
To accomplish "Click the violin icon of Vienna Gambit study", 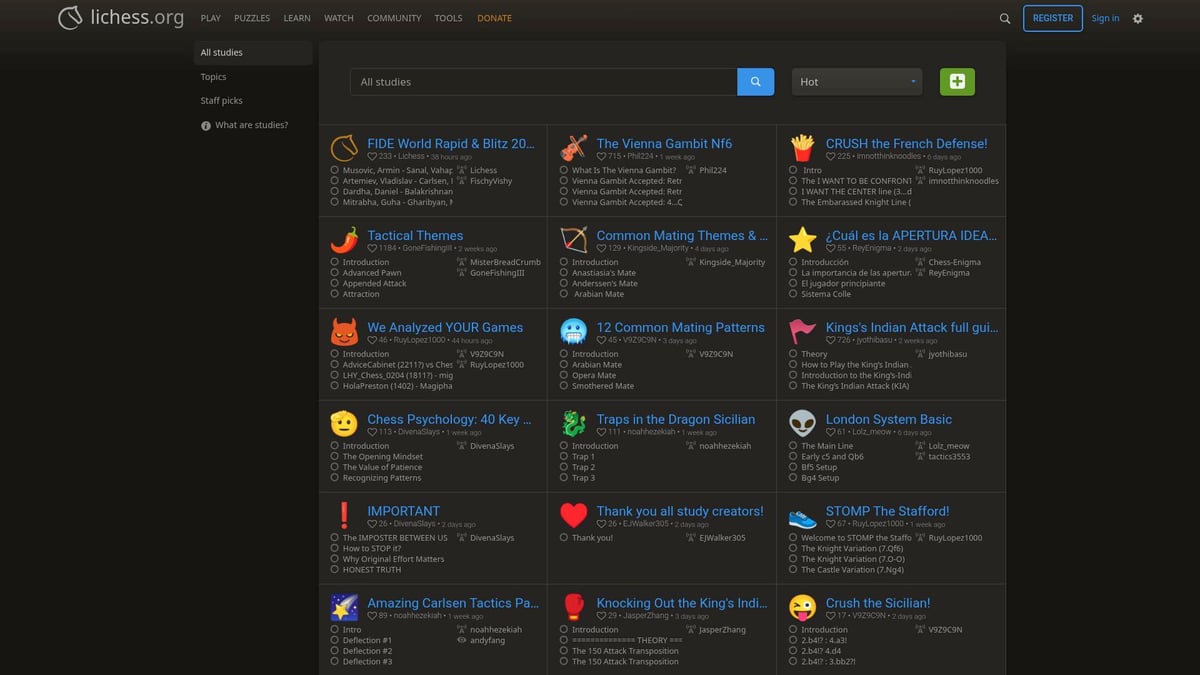I will coord(573,149).
